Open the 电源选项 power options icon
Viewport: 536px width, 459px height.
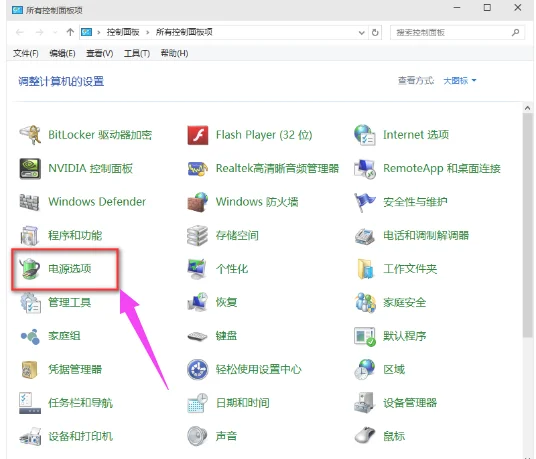(30, 269)
